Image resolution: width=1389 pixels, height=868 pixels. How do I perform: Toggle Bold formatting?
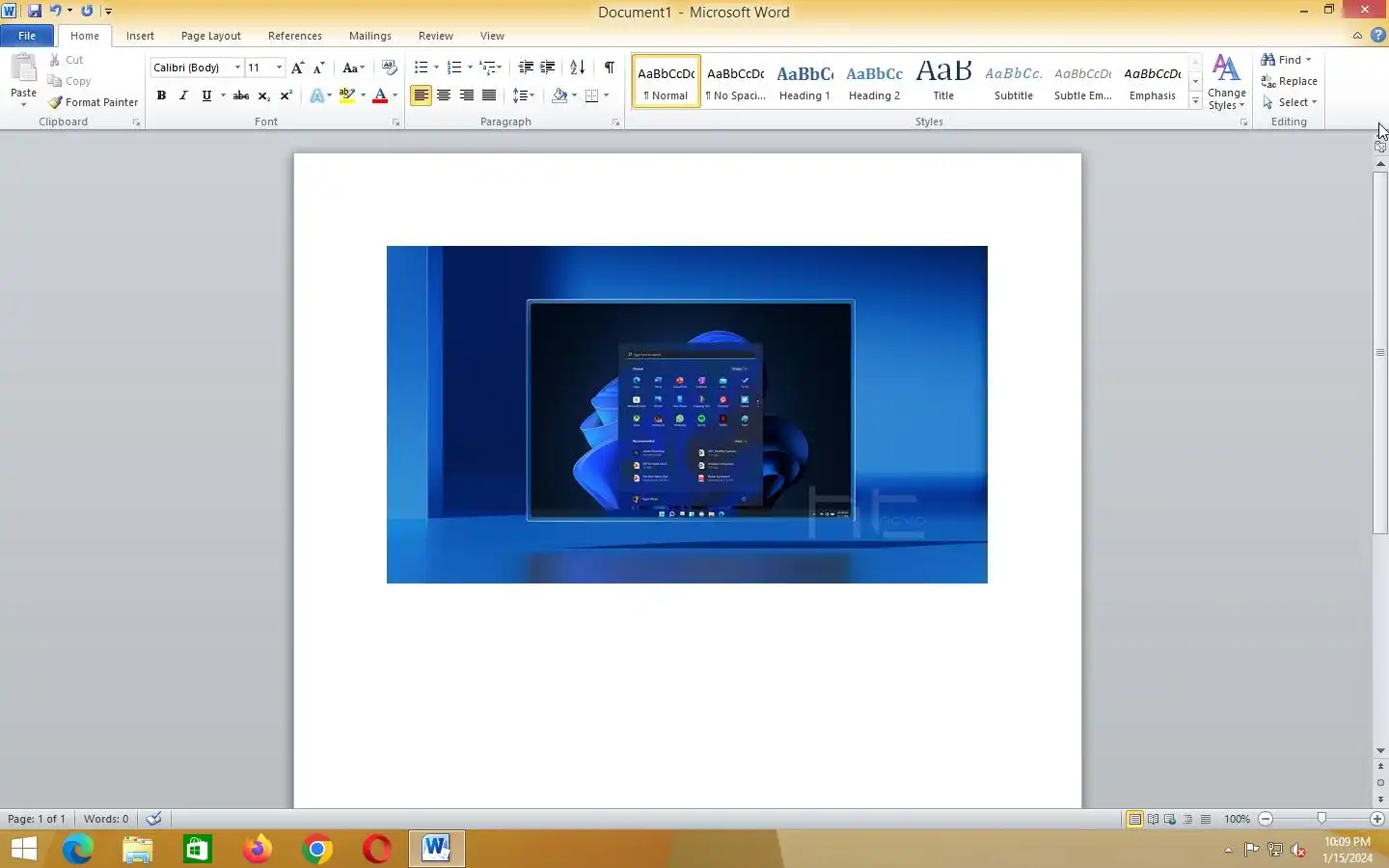(x=161, y=95)
